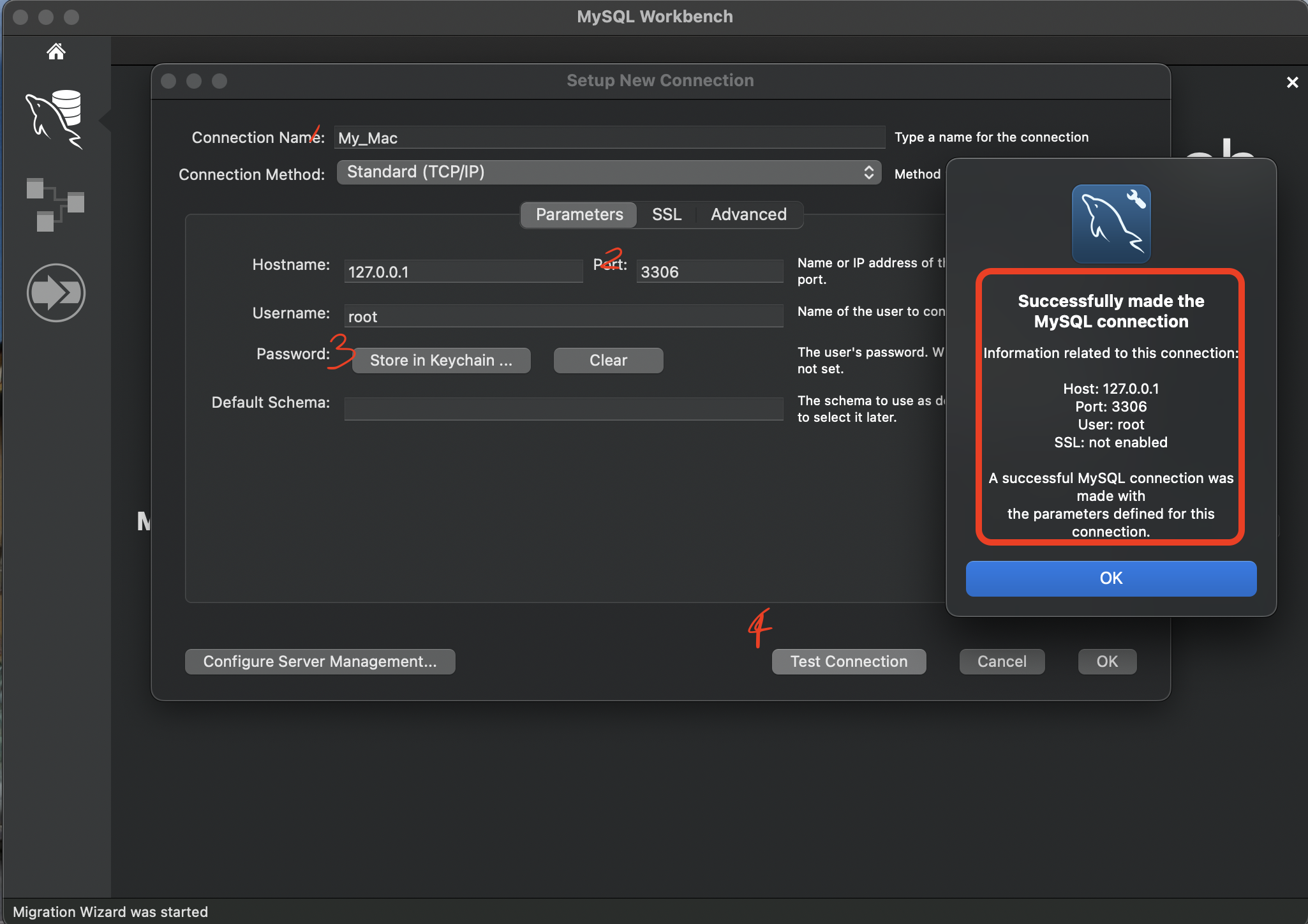The image size is (1308, 924).
Task: Expand the Connection Method dropdown
Action: click(x=609, y=172)
